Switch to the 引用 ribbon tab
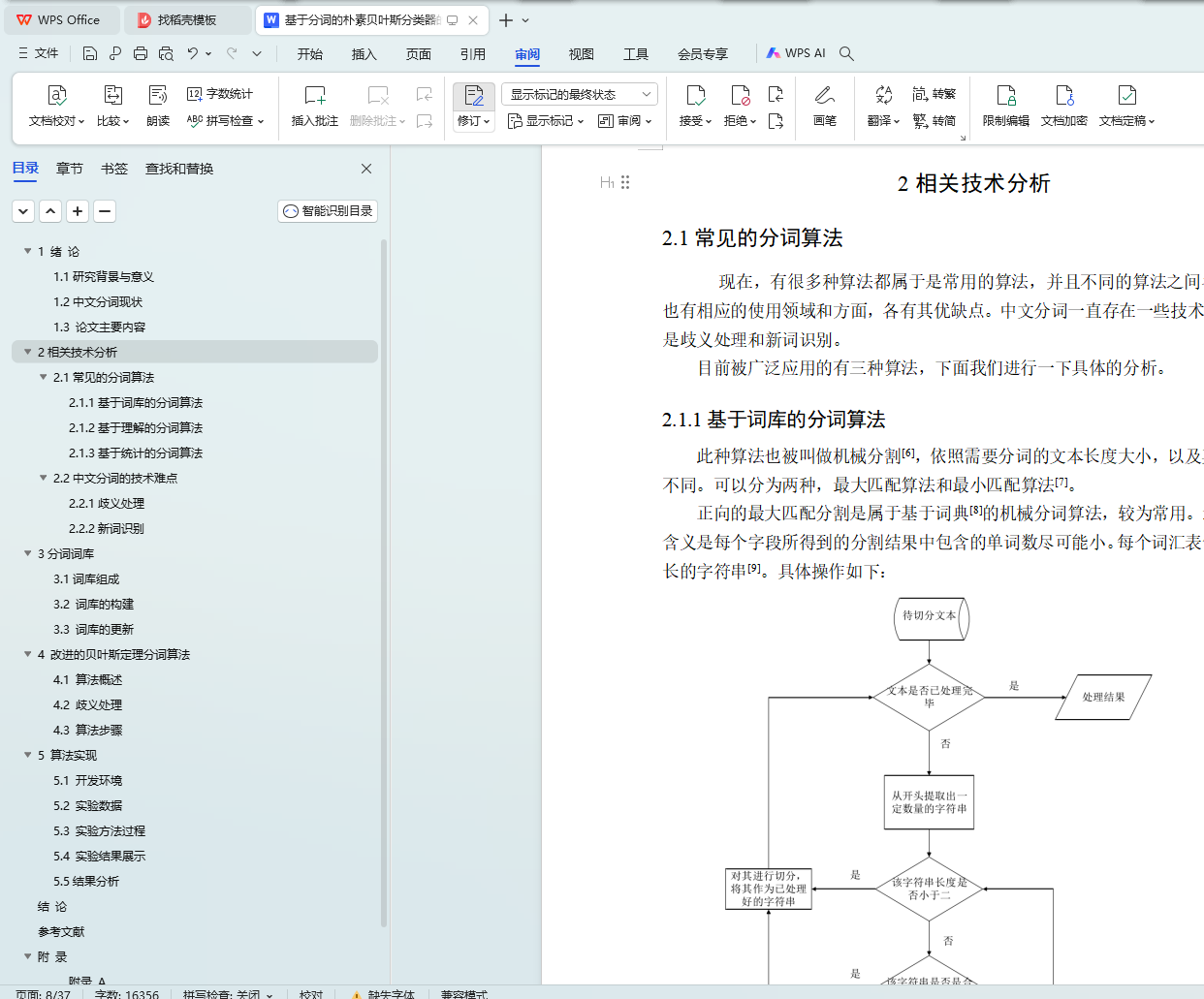The image size is (1204, 999). pyautogui.click(x=473, y=54)
